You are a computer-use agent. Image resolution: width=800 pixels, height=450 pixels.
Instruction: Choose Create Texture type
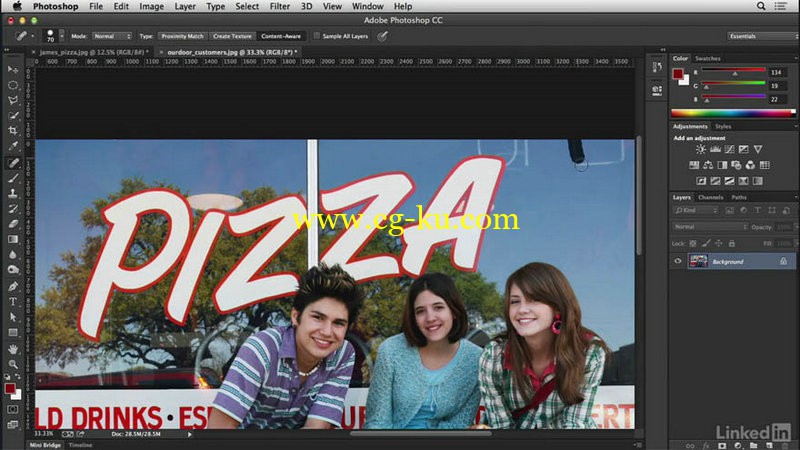(232, 36)
